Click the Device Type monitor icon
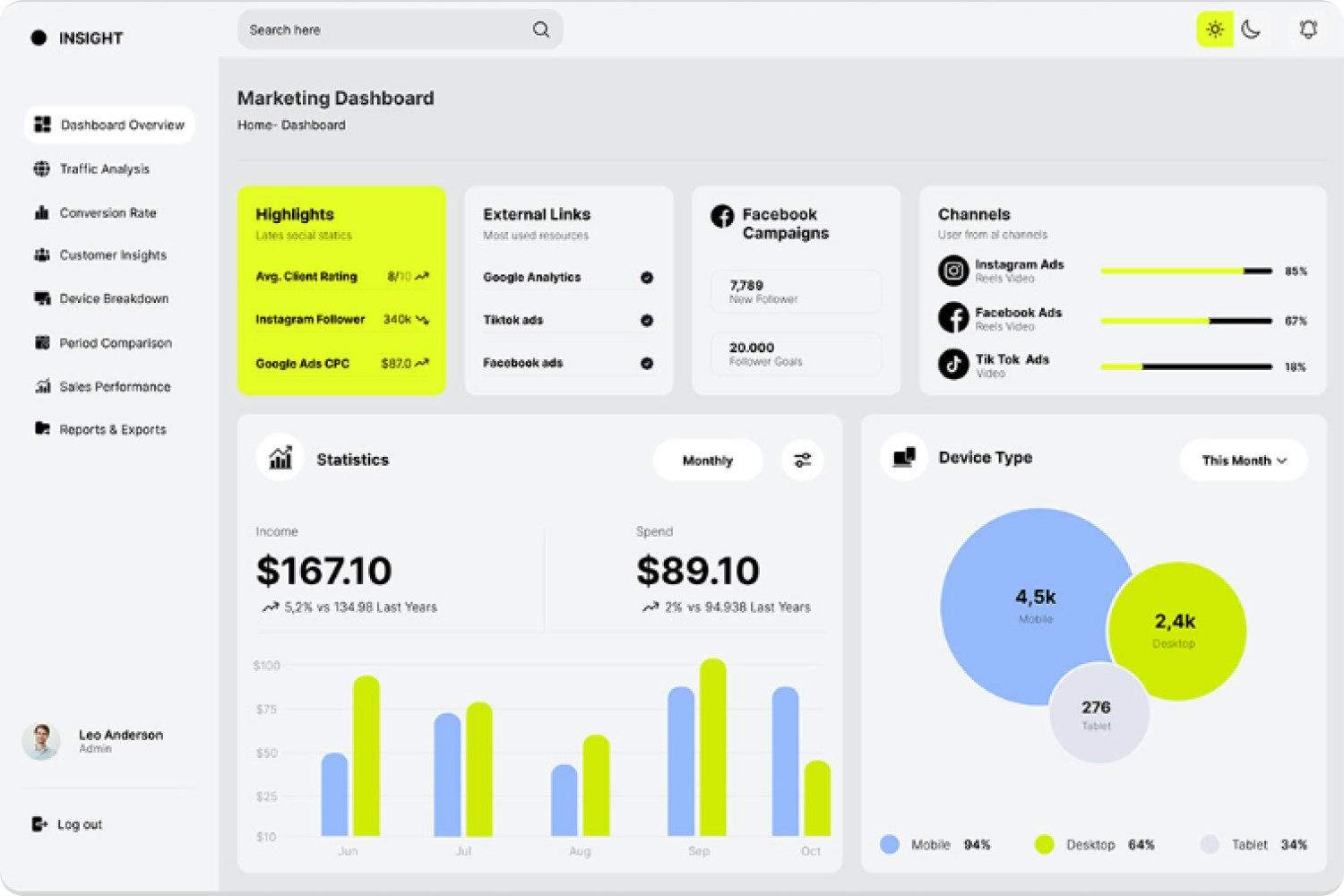 click(904, 457)
